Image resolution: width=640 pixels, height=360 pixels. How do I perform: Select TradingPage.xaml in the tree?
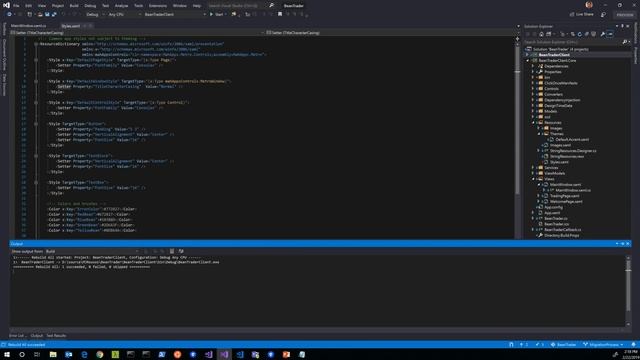(x=564, y=196)
